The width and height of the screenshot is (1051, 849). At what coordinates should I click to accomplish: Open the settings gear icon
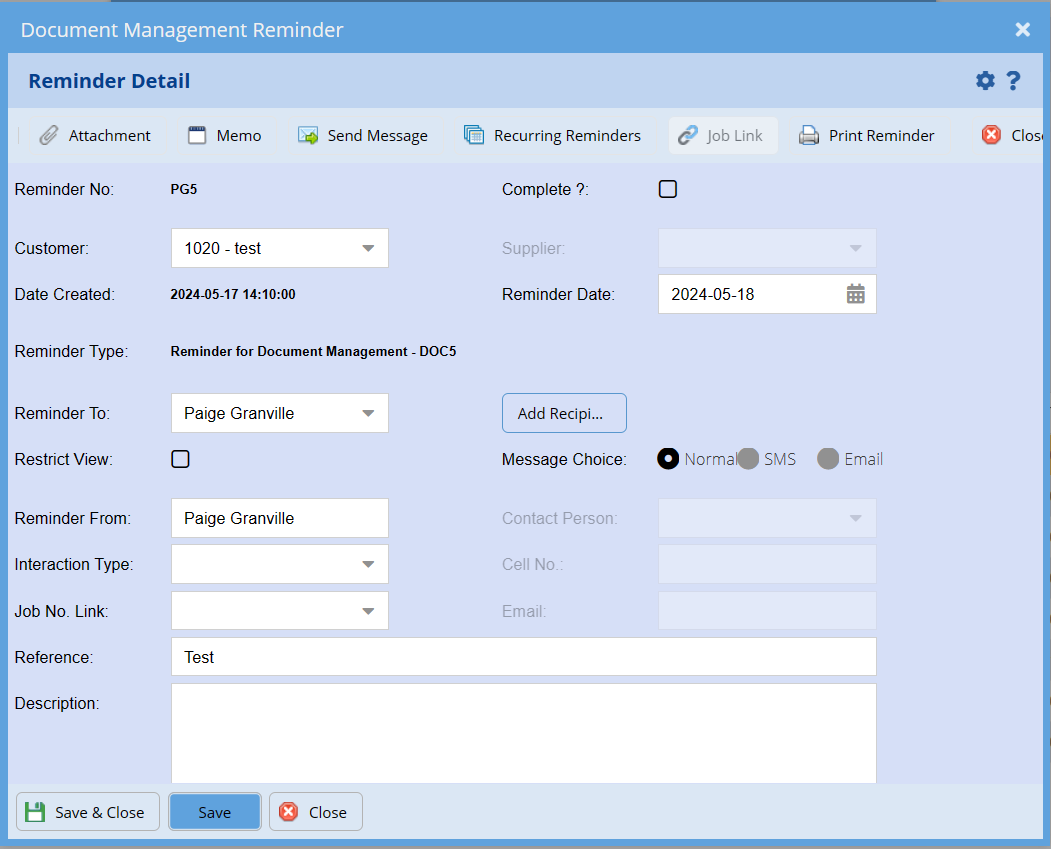(x=985, y=81)
